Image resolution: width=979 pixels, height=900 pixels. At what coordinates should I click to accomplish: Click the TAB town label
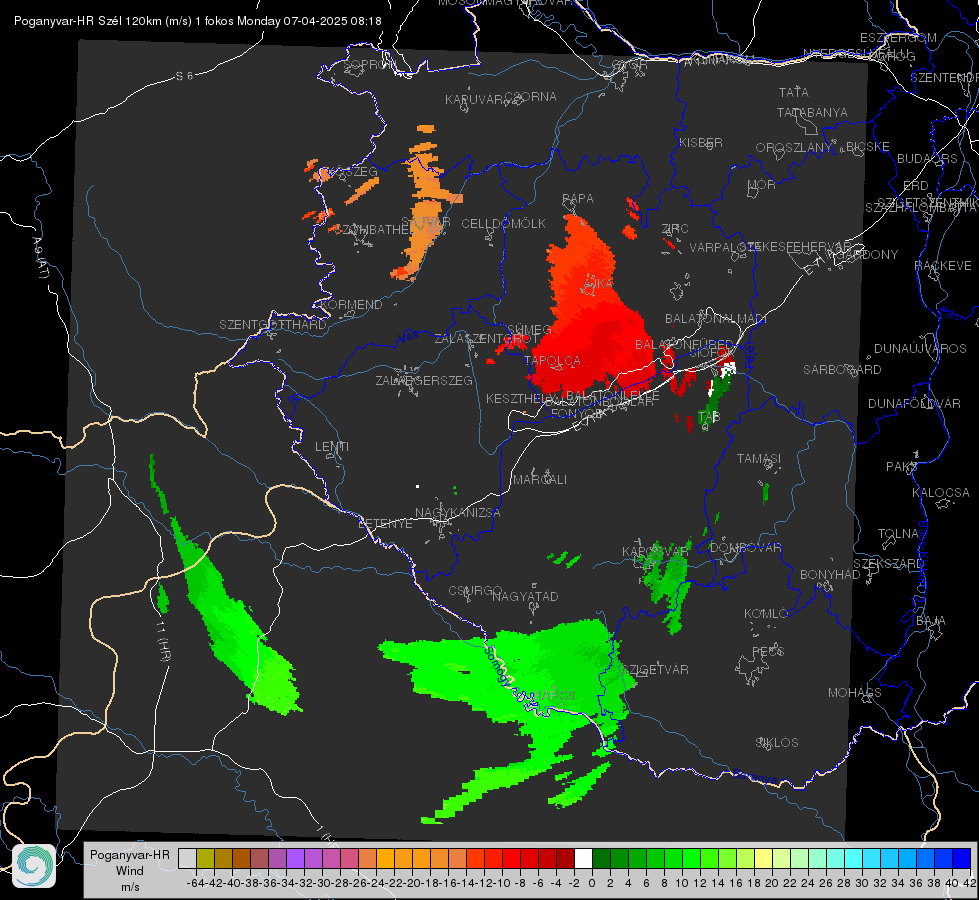click(x=709, y=417)
